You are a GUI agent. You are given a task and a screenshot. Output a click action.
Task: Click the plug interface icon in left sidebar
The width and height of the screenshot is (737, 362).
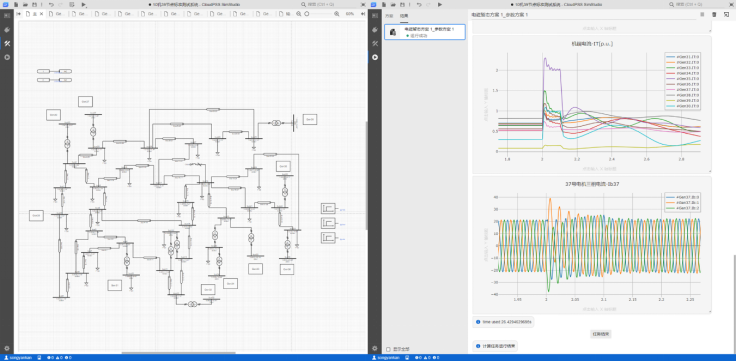(x=7, y=30)
